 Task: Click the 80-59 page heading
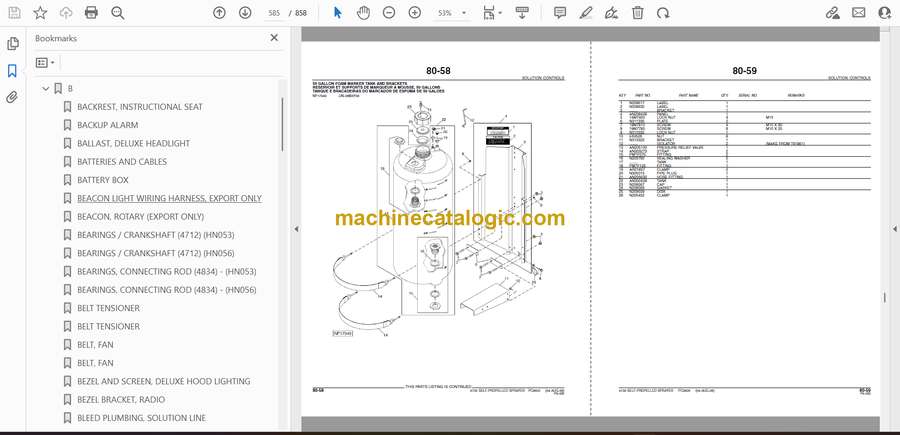pos(744,71)
